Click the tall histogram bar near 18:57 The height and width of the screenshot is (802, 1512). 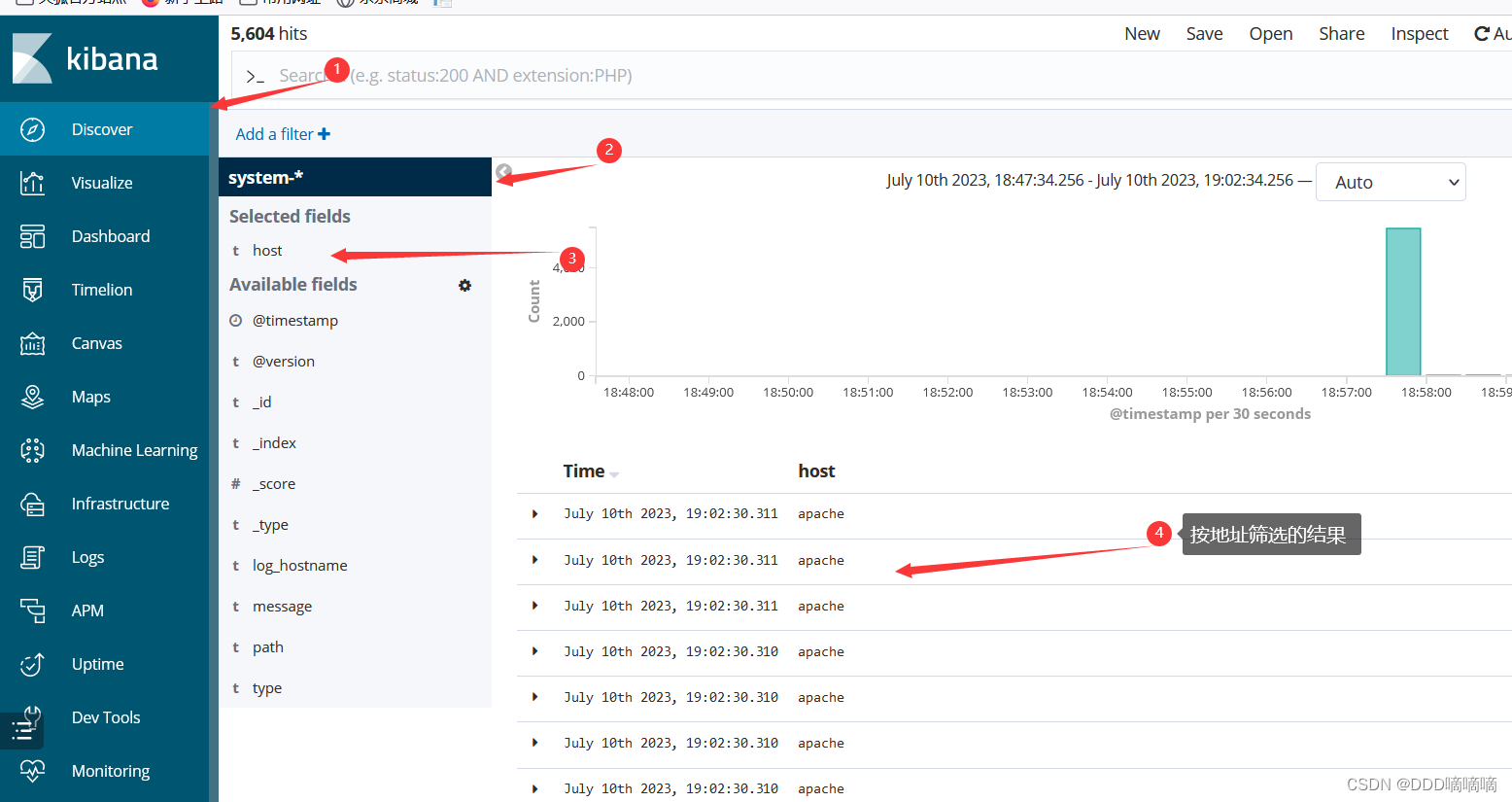coord(1403,301)
